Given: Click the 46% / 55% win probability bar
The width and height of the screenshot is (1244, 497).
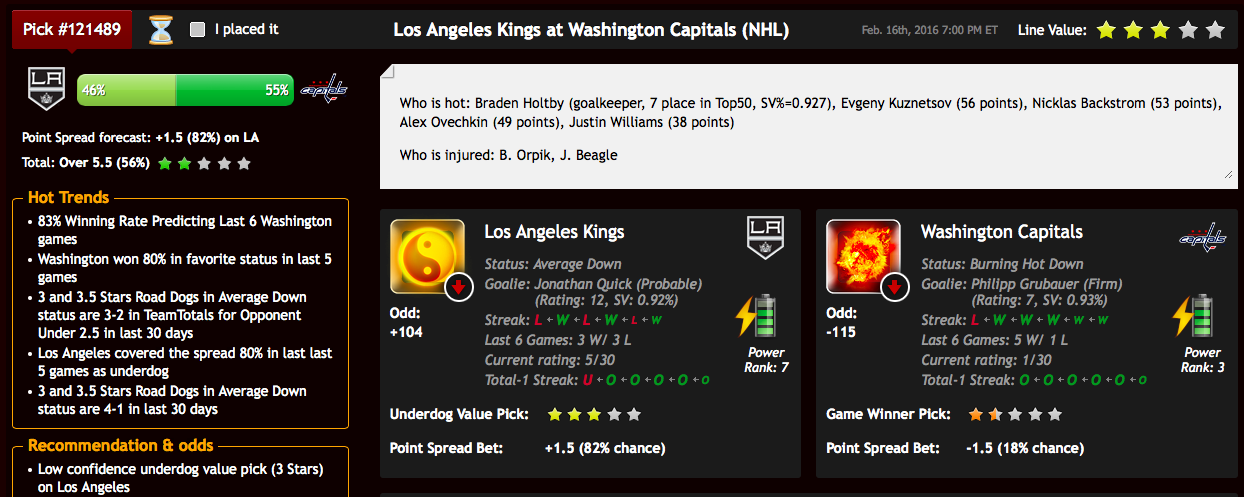Looking at the screenshot, I should click(185, 90).
